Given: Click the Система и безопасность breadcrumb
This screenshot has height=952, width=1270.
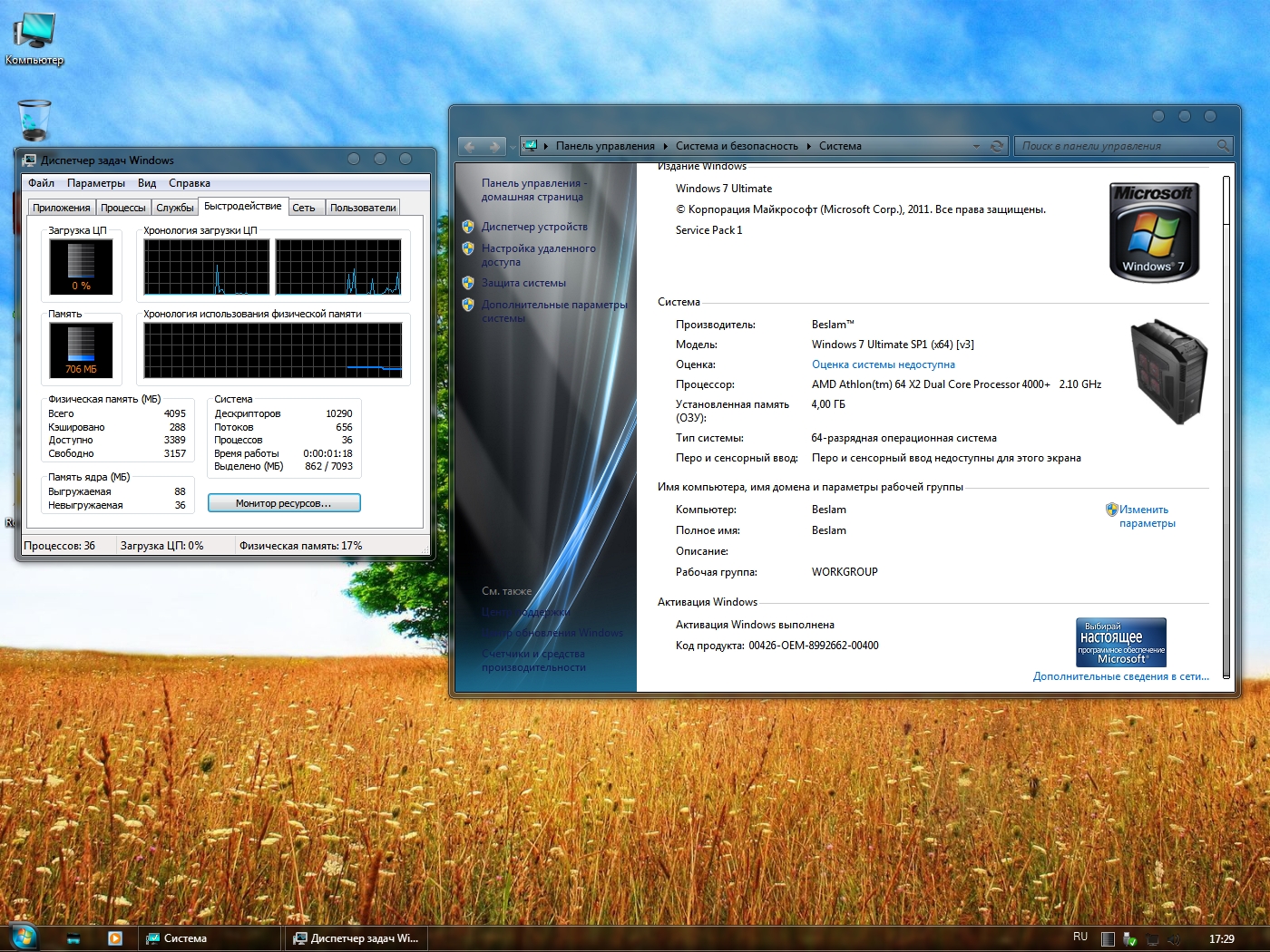Looking at the screenshot, I should pos(737,146).
